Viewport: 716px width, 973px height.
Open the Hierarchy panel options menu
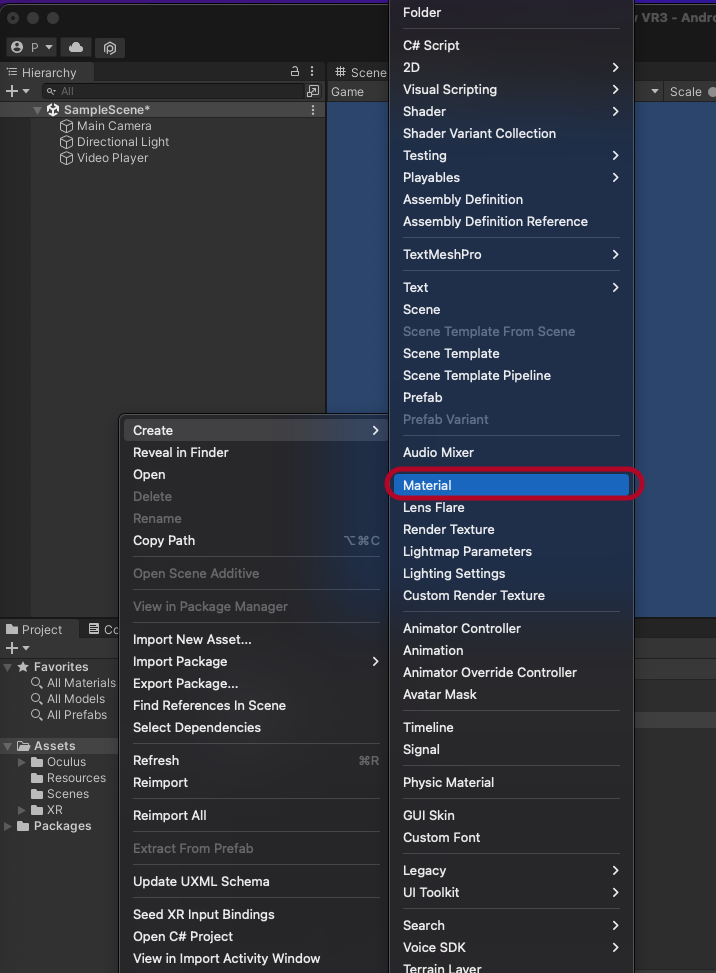(312, 72)
